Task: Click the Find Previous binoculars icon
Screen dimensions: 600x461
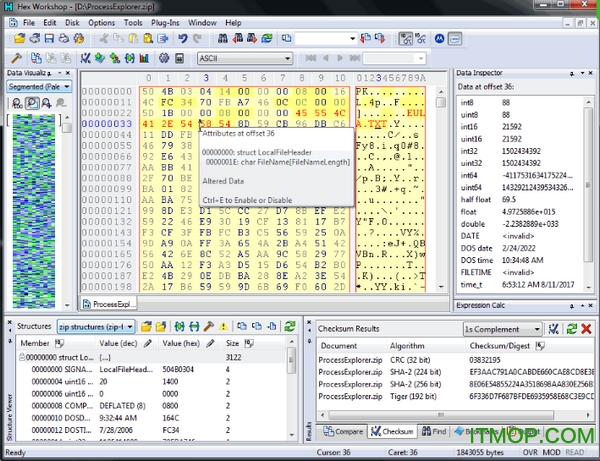Action: (x=238, y=38)
